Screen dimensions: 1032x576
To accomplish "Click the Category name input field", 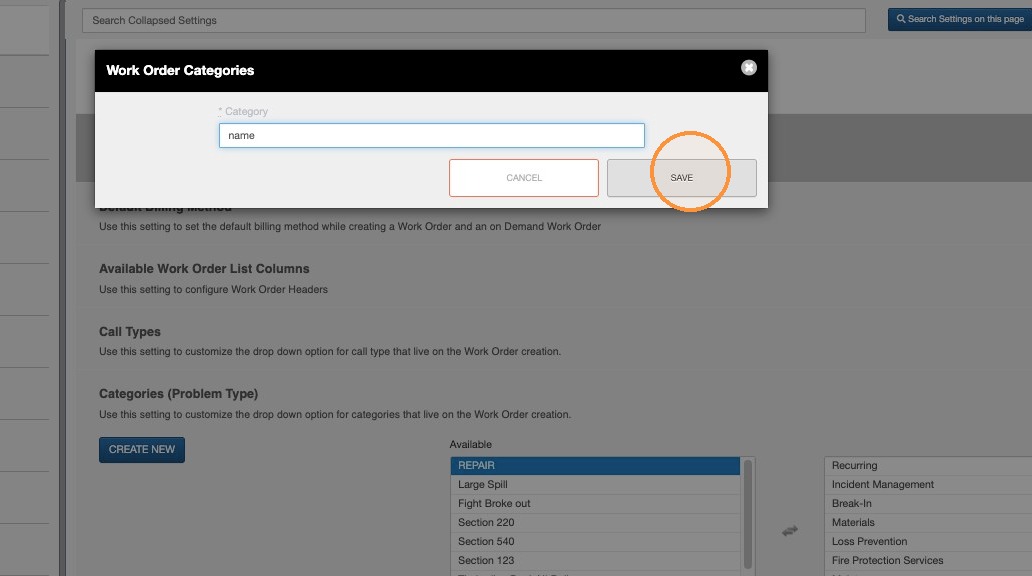I will click(x=432, y=136).
